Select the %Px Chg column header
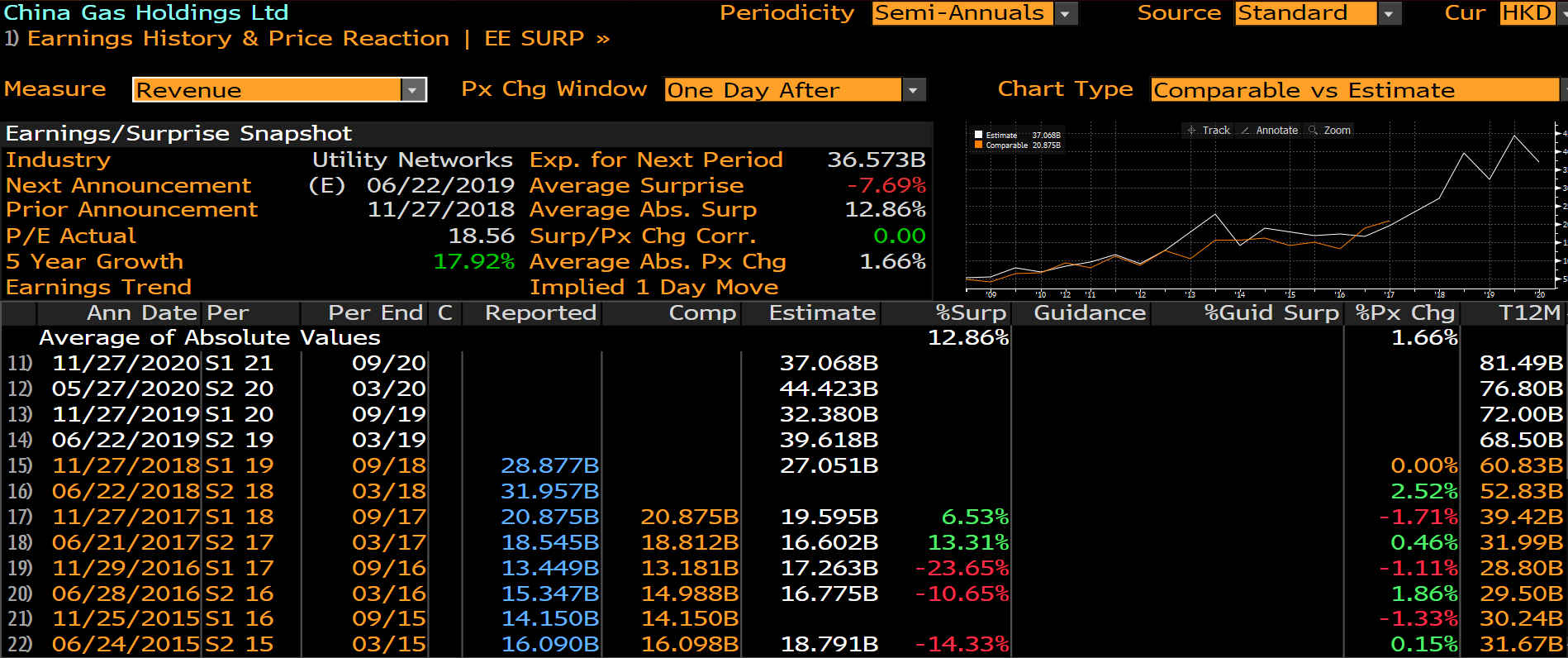 tap(1404, 313)
